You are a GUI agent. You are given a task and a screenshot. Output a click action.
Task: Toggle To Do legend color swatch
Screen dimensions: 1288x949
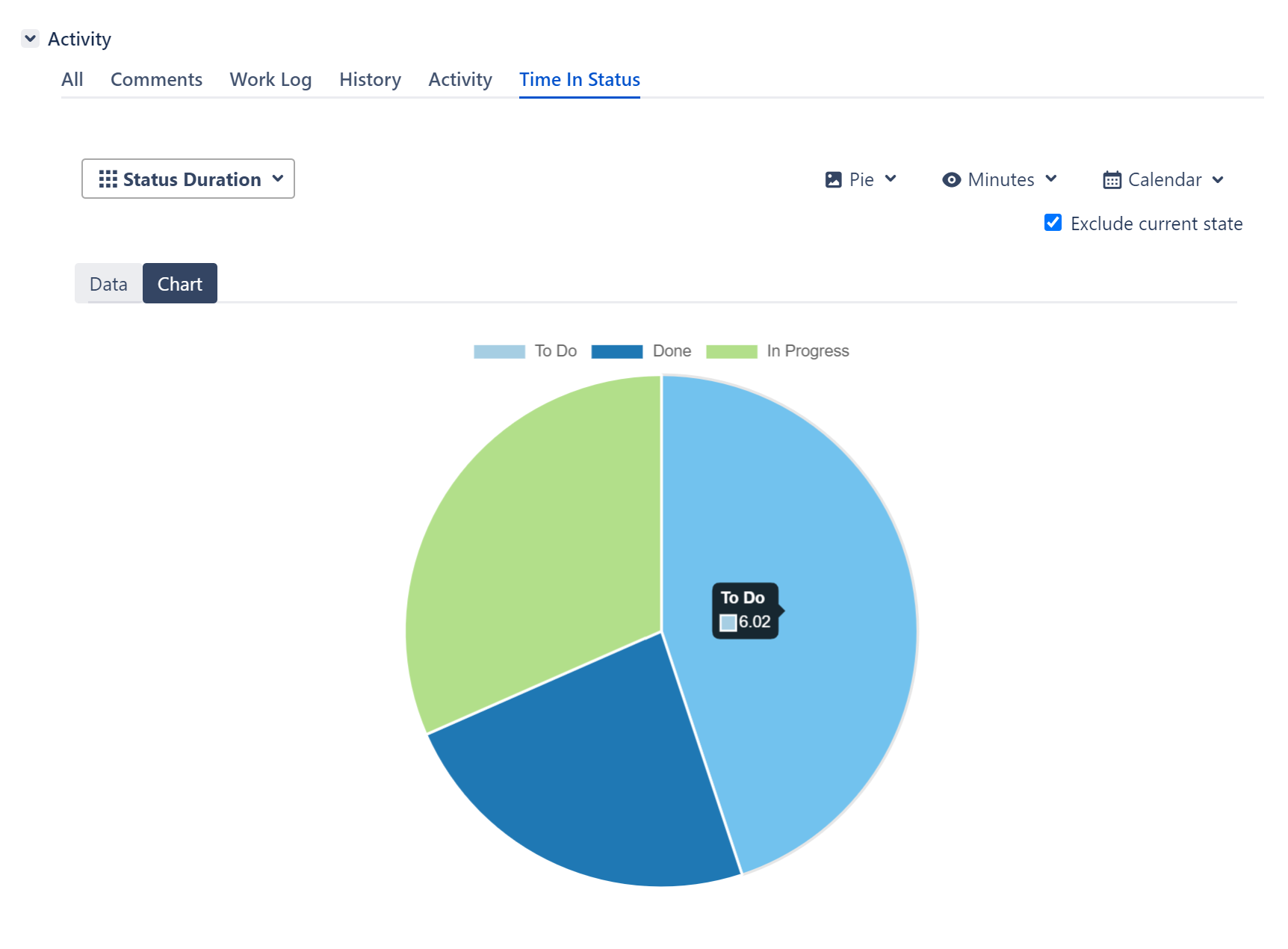tap(499, 352)
